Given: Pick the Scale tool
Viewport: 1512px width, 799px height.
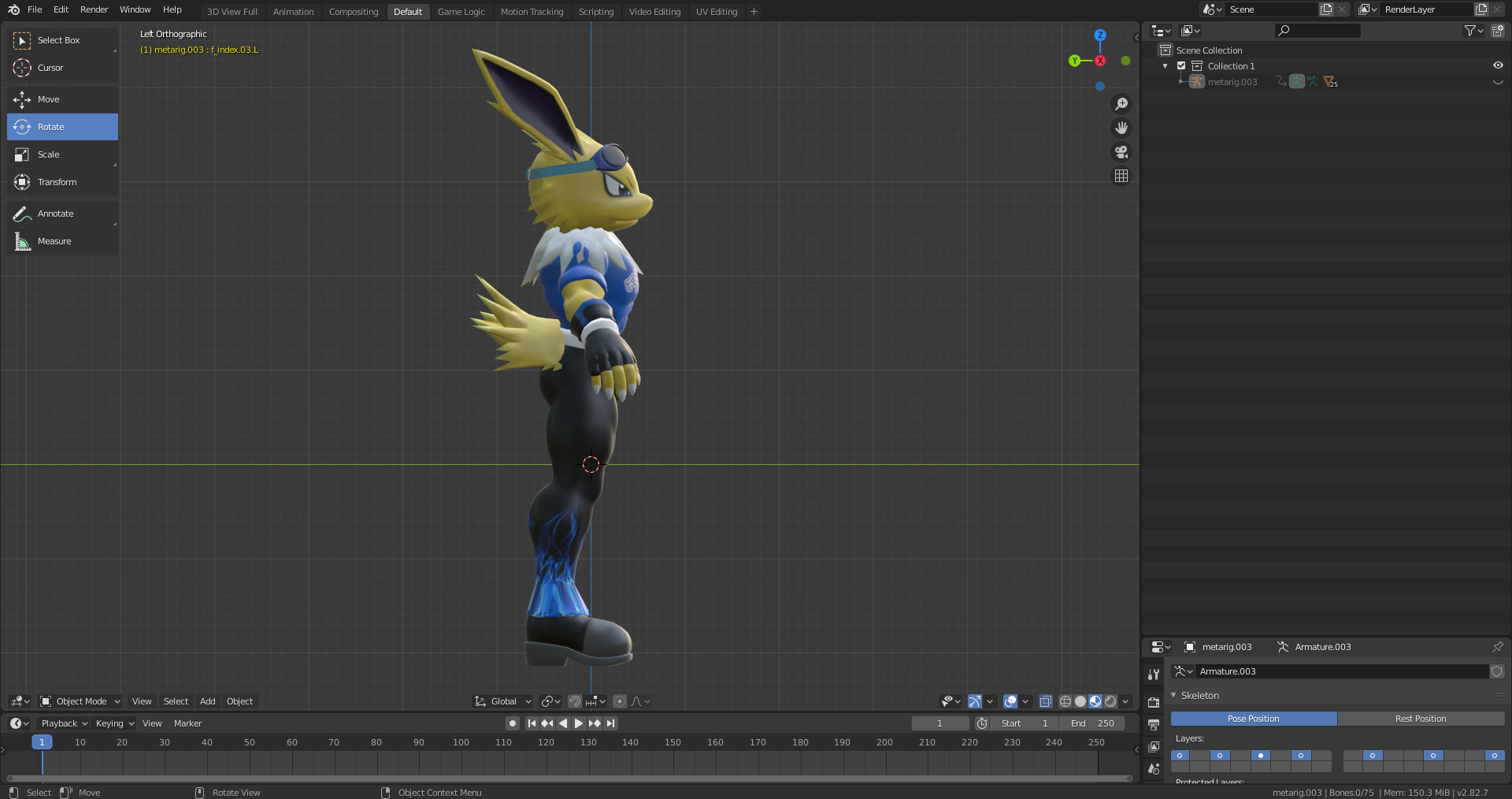Looking at the screenshot, I should [x=62, y=154].
